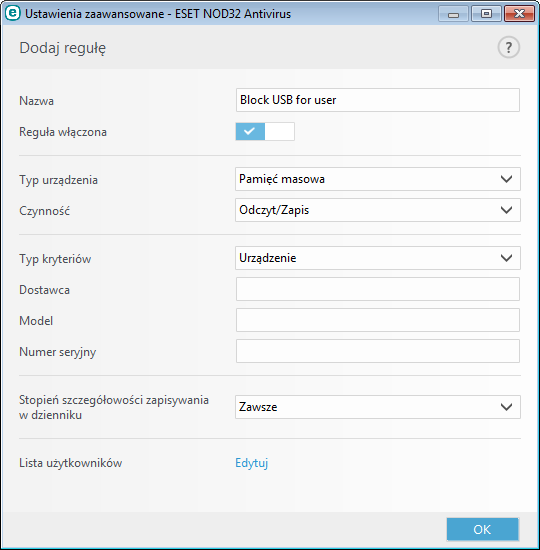Maximize the ESET advanced settings window
Screen dimensions: 540x550
tap(486, 14)
